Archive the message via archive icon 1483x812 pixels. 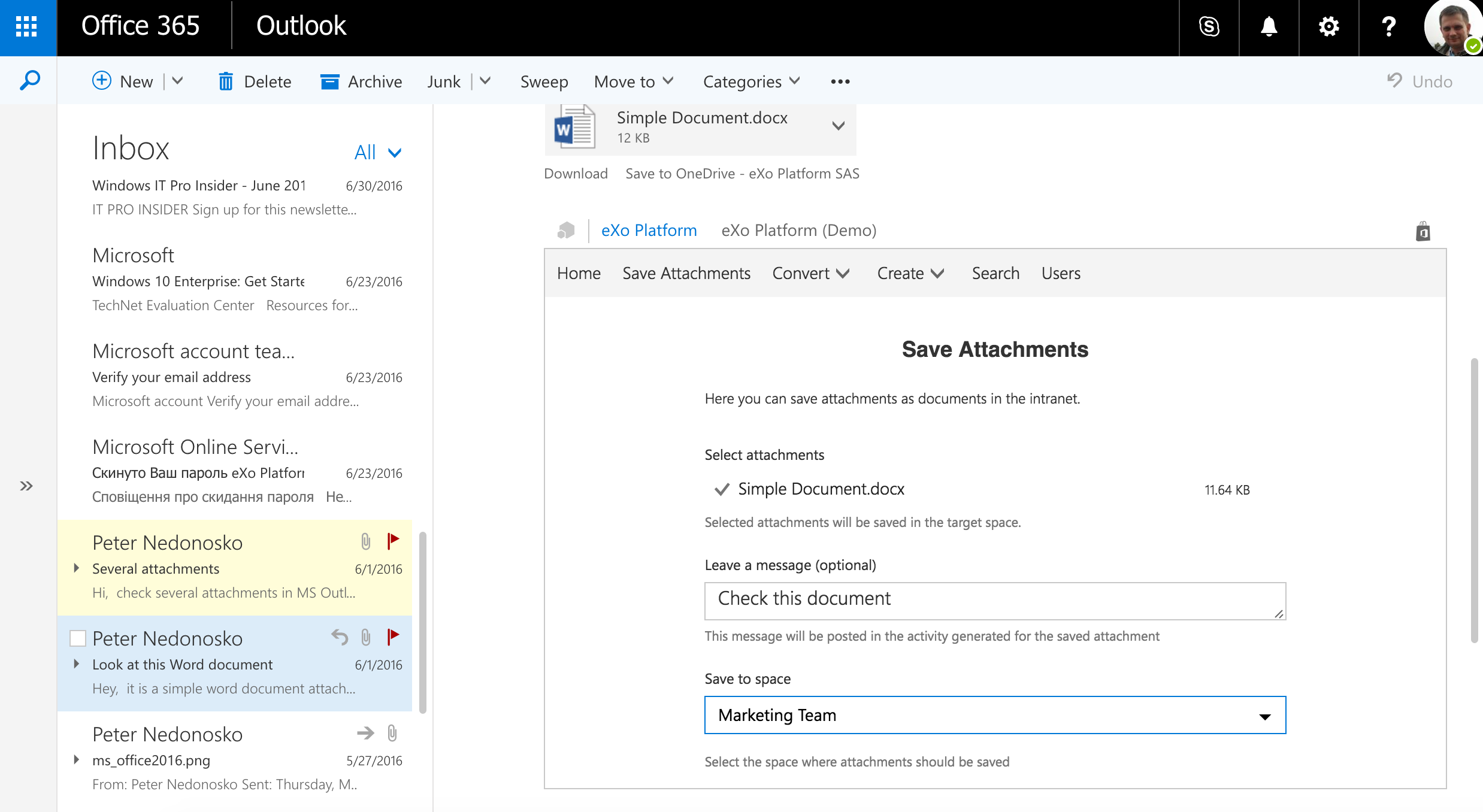coord(329,81)
